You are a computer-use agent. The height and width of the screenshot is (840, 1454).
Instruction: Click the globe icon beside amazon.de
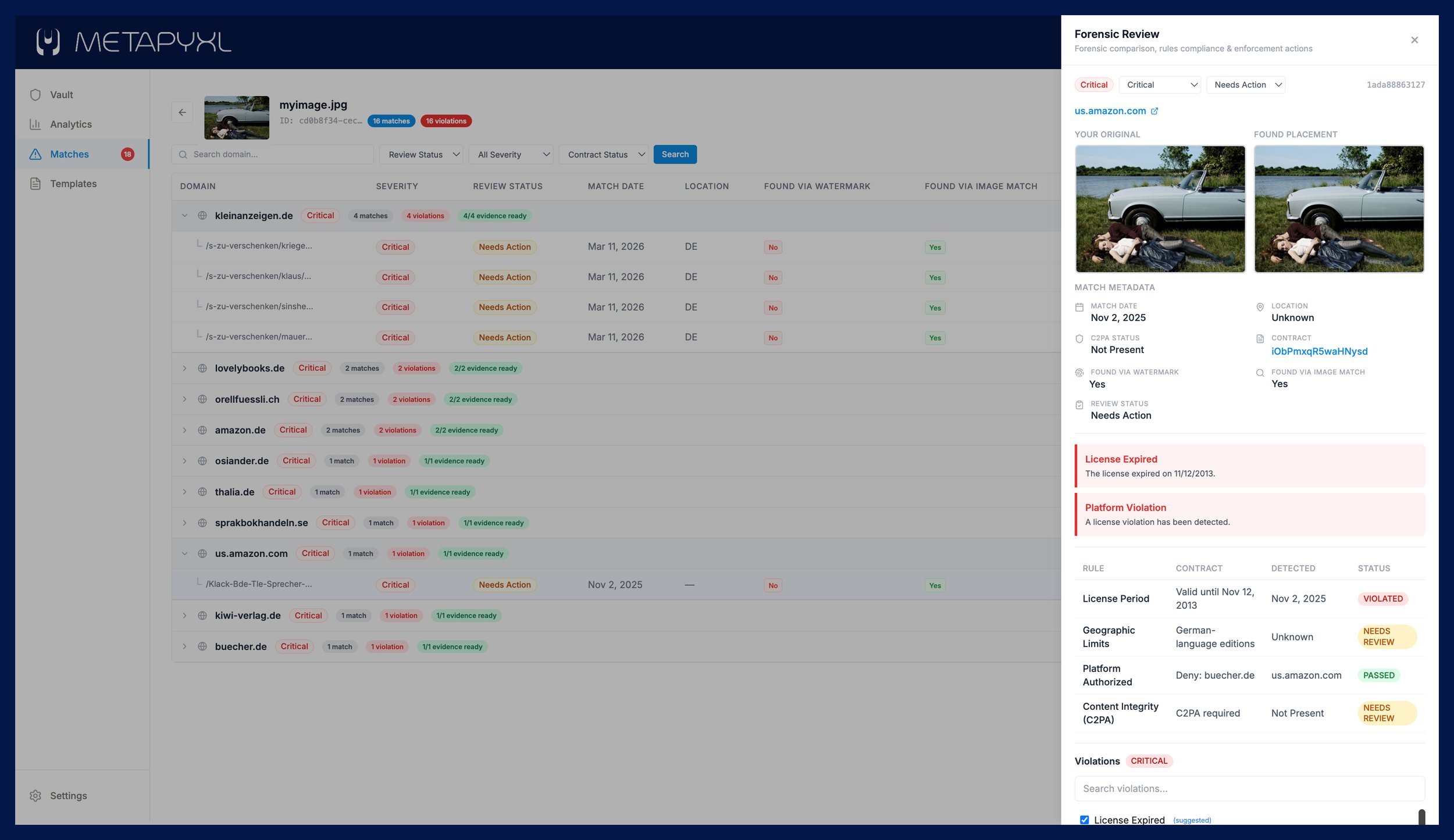coord(202,430)
